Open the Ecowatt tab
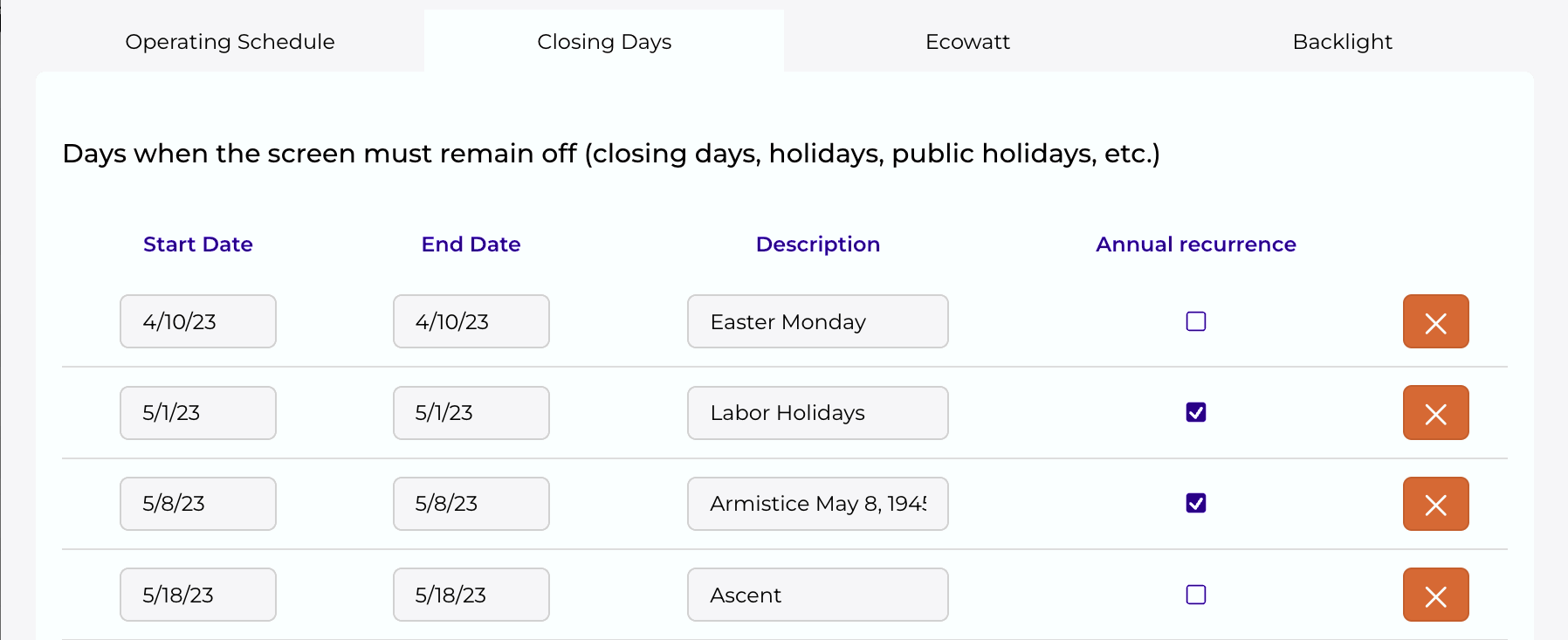Screen dimensions: 1568x640 tap(967, 42)
